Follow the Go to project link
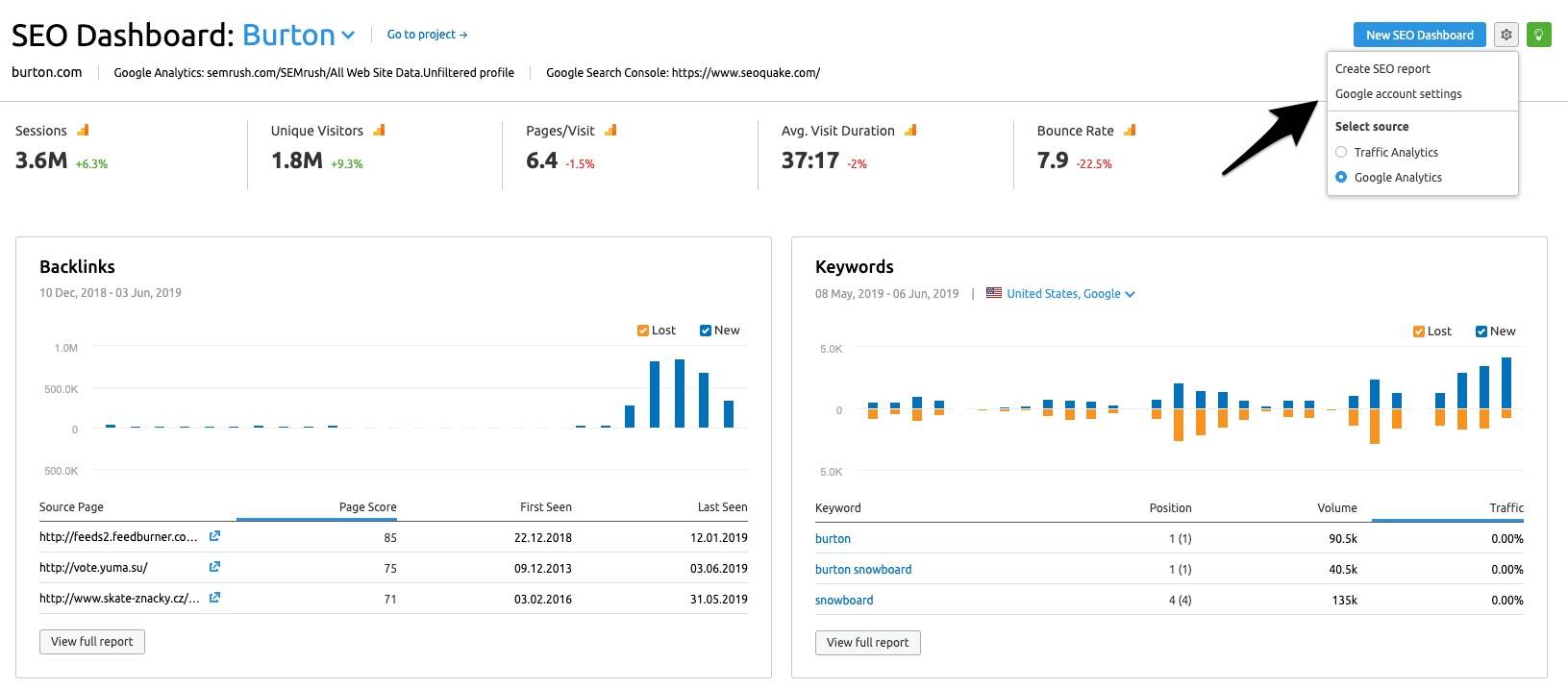Viewport: 1568px width, 688px height. 427,35
